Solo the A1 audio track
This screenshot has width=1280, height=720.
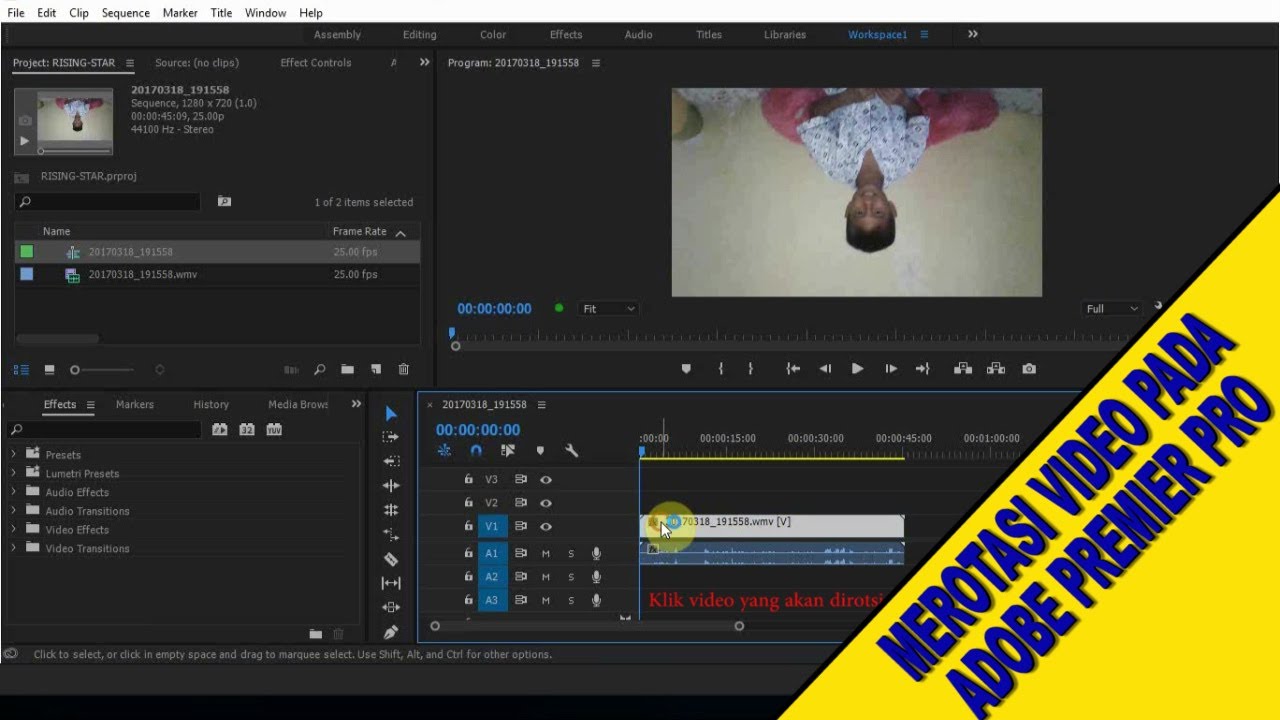pyautogui.click(x=571, y=553)
